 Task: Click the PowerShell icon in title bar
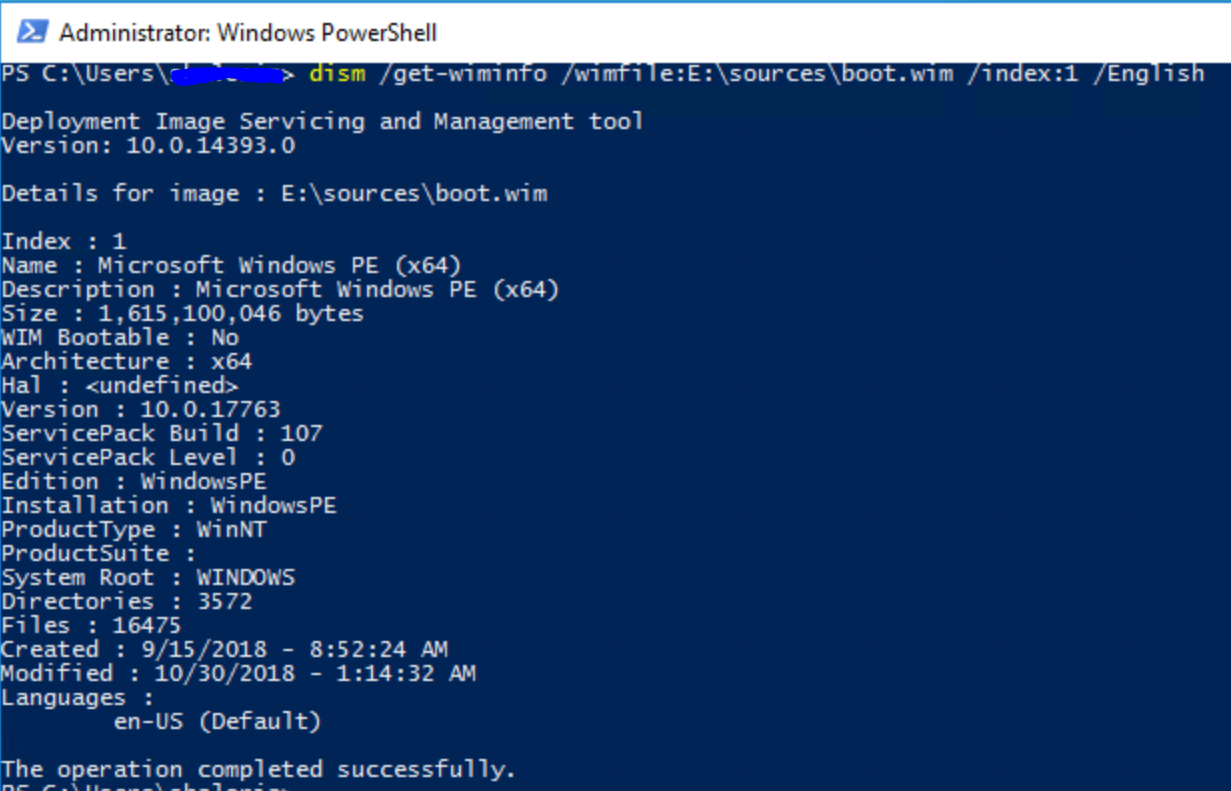[31, 33]
